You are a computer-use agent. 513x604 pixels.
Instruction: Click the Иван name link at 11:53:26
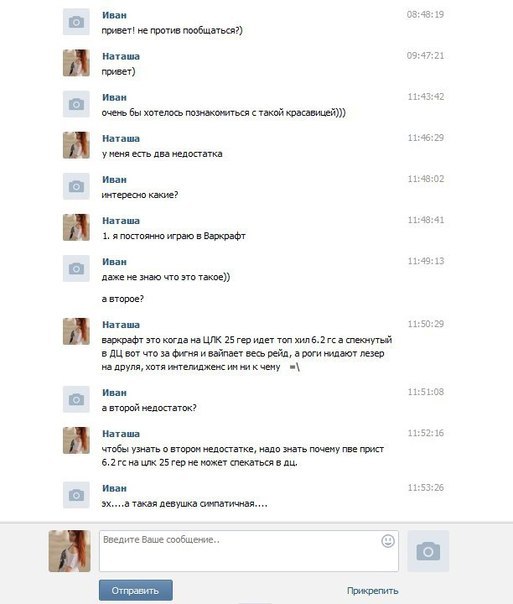[x=114, y=488]
